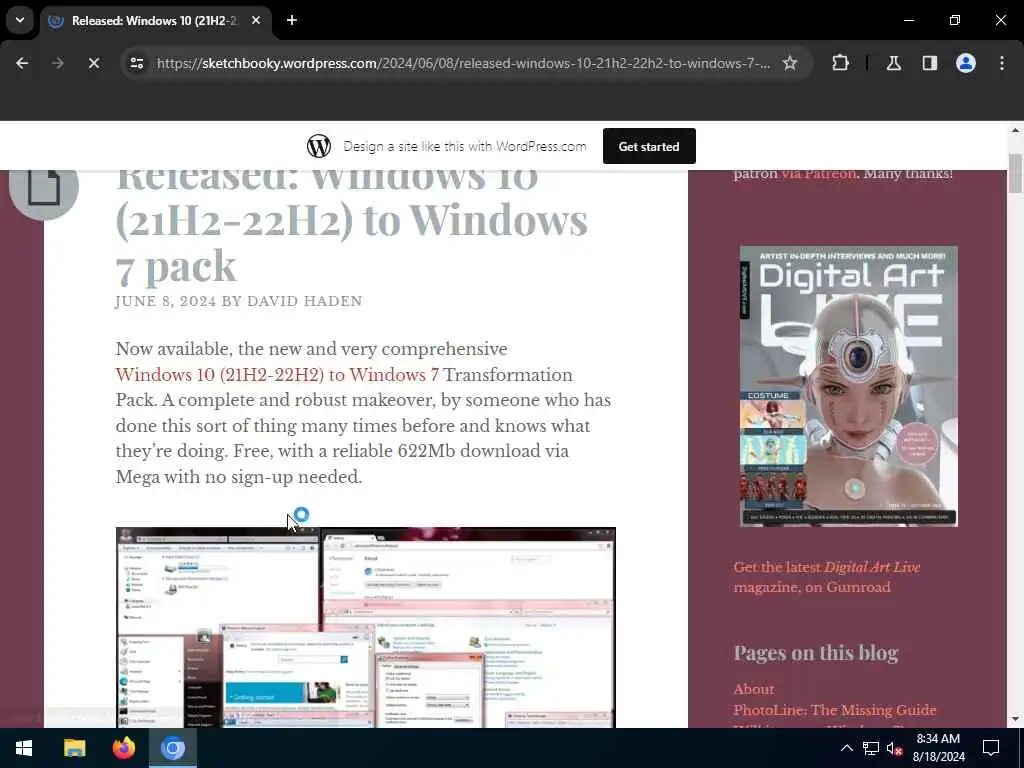Open the Windows Start menu
This screenshot has height=768, width=1024.
click(24, 748)
